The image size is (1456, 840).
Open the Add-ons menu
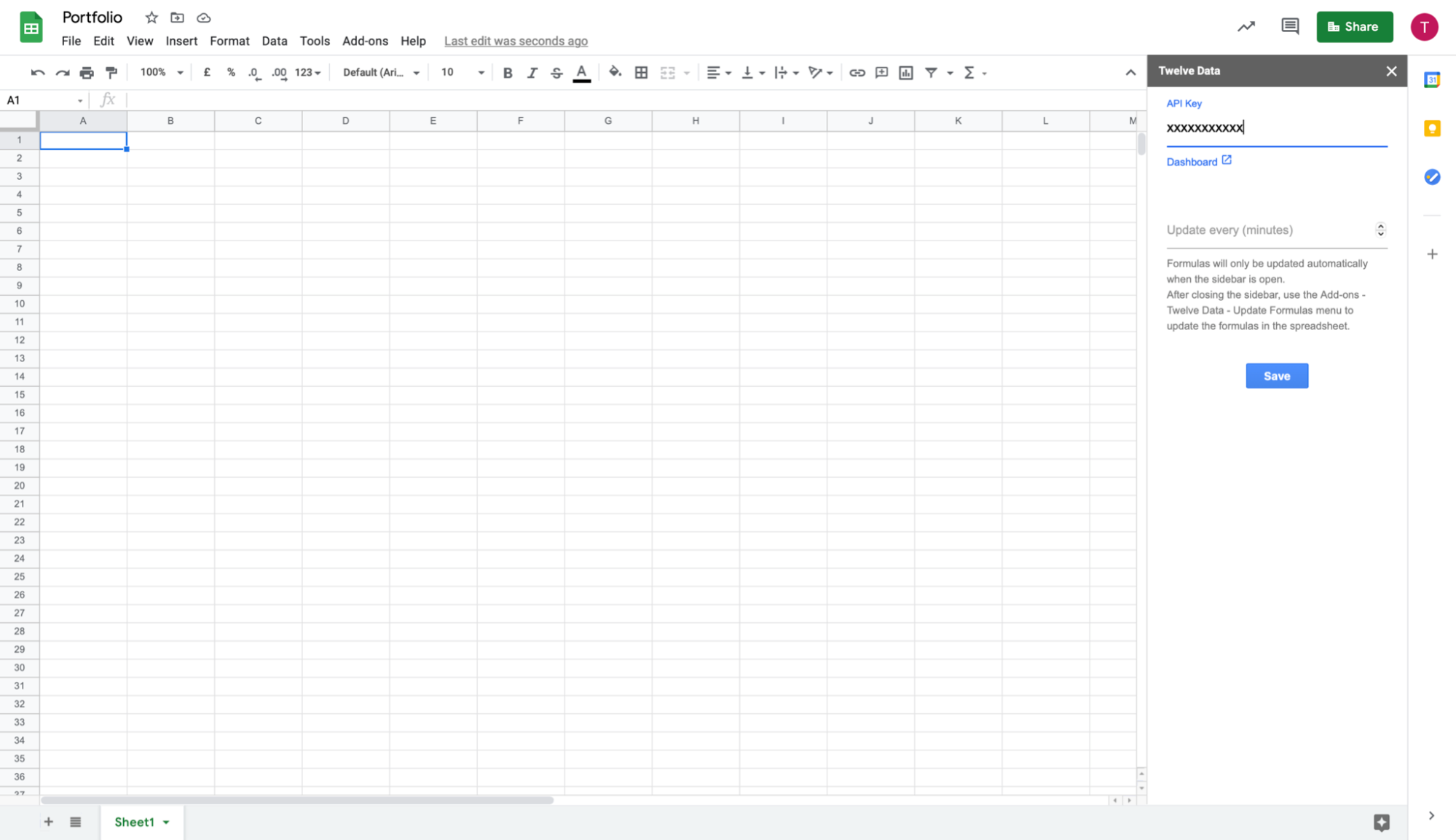click(x=365, y=42)
